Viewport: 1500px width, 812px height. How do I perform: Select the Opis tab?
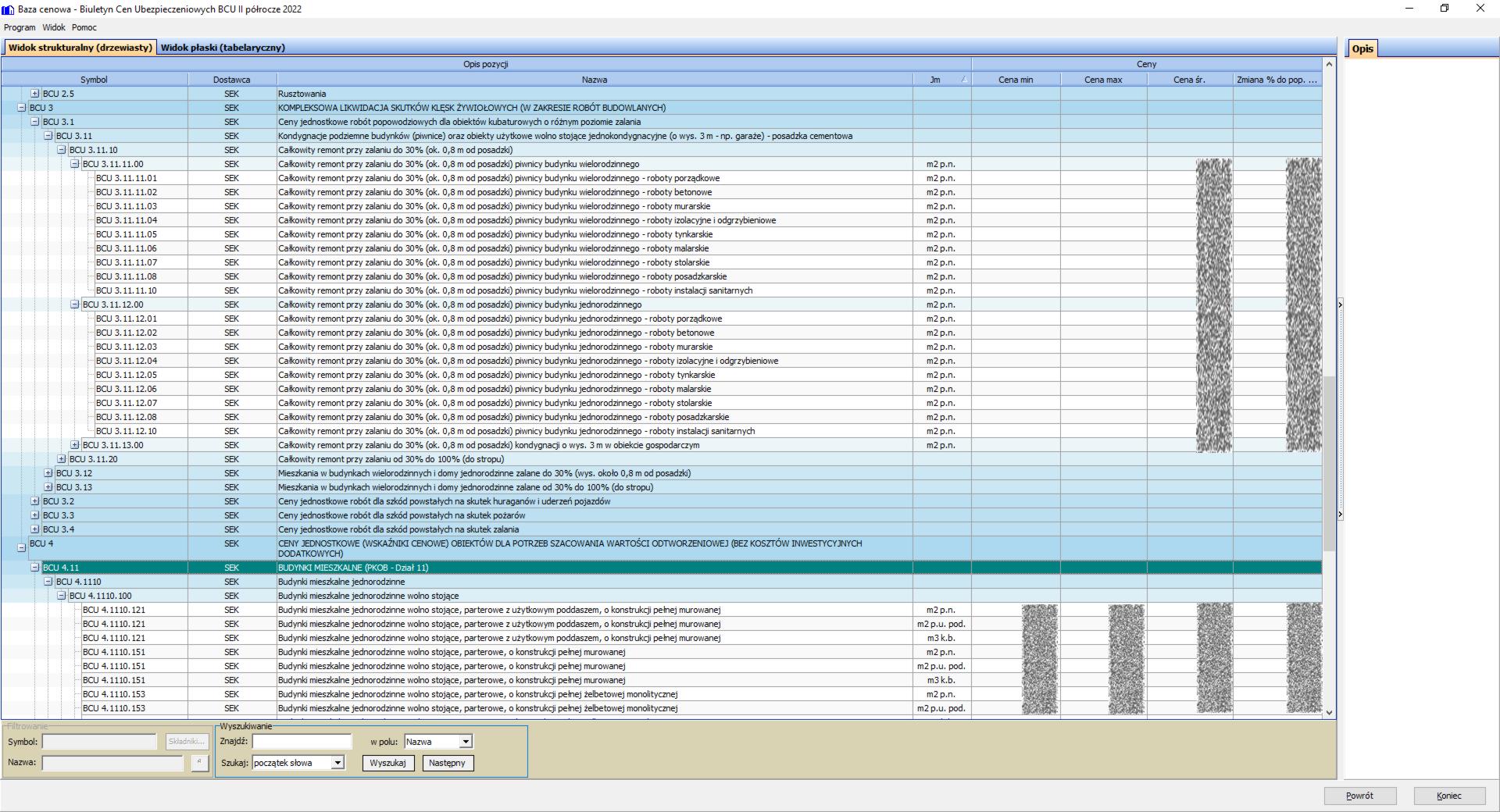pos(1362,48)
